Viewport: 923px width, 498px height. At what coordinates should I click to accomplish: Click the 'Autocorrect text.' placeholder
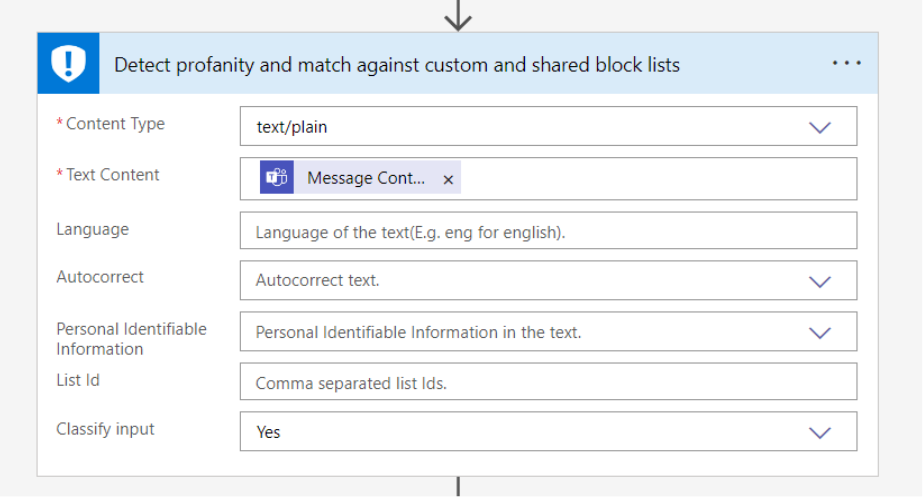(x=317, y=281)
